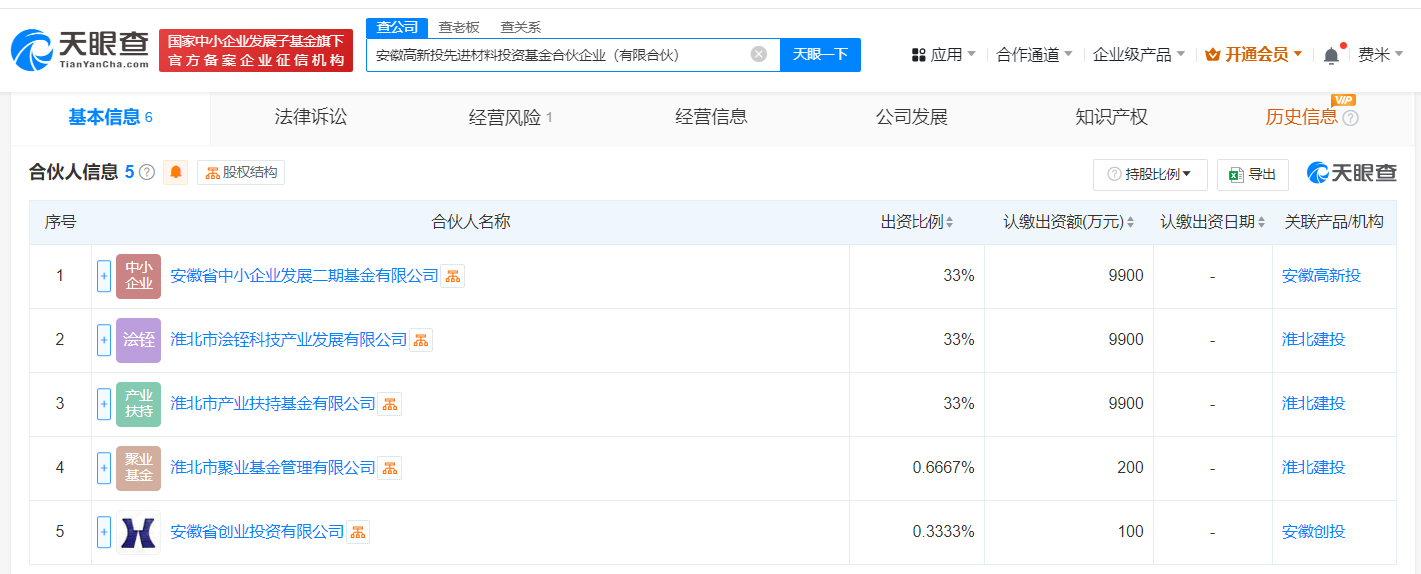Switch to 查公司 search tab
This screenshot has height=574, width=1421.
396,27
